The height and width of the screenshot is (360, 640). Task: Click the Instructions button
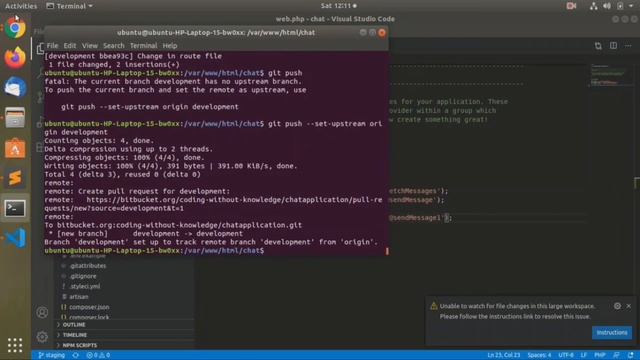point(612,333)
